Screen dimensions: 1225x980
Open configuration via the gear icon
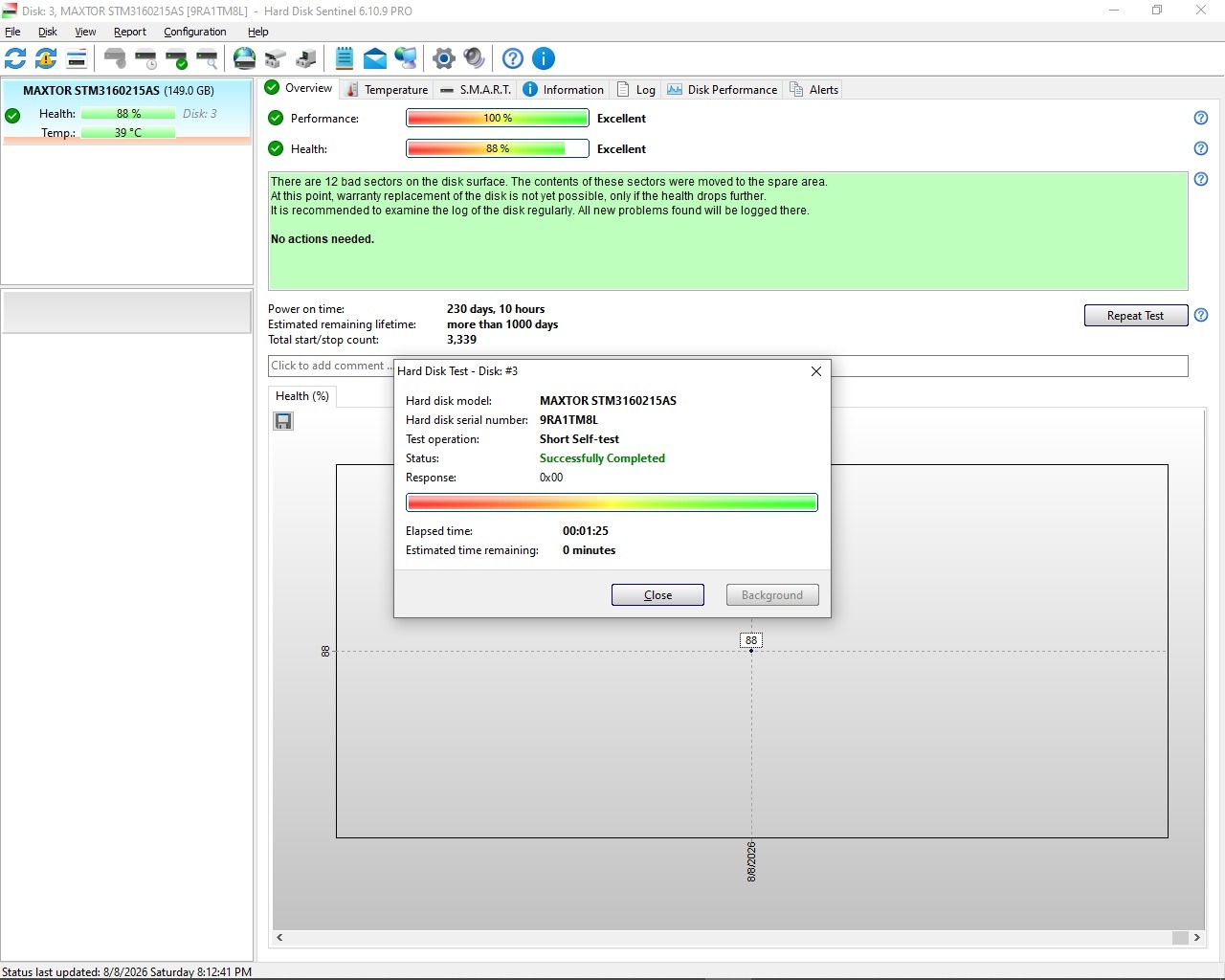click(x=444, y=58)
